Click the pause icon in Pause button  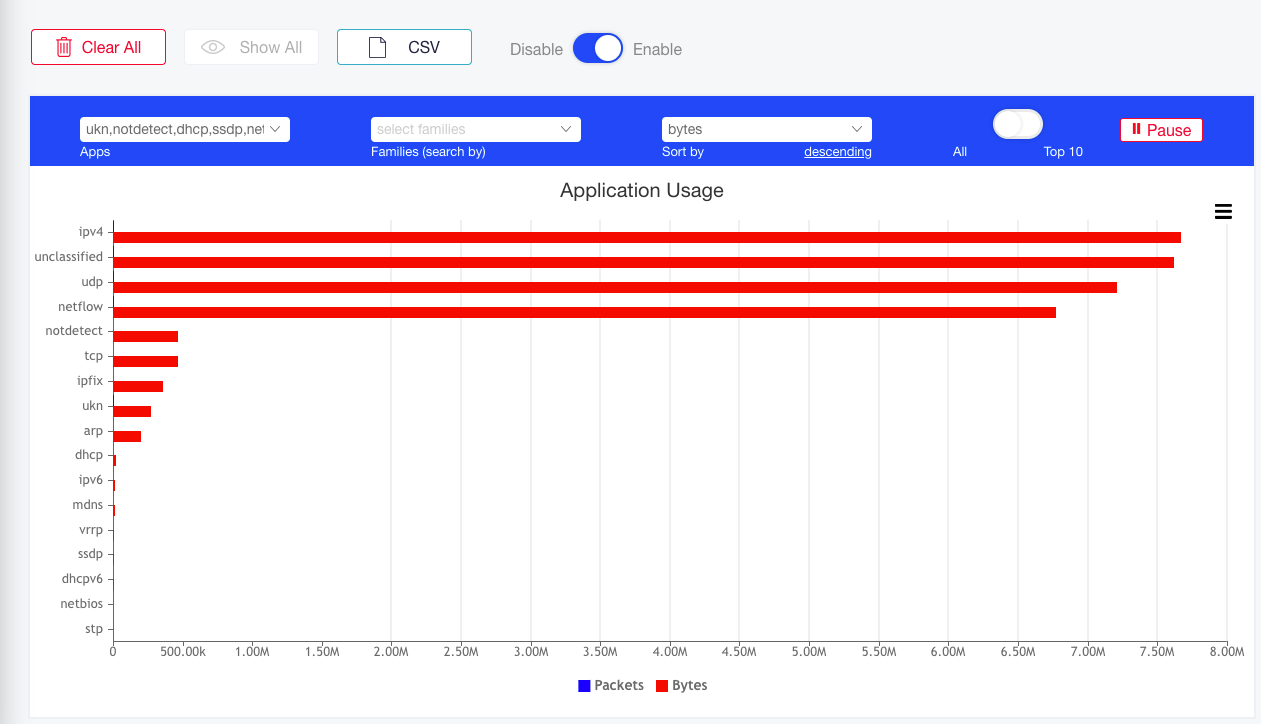tap(1136, 129)
